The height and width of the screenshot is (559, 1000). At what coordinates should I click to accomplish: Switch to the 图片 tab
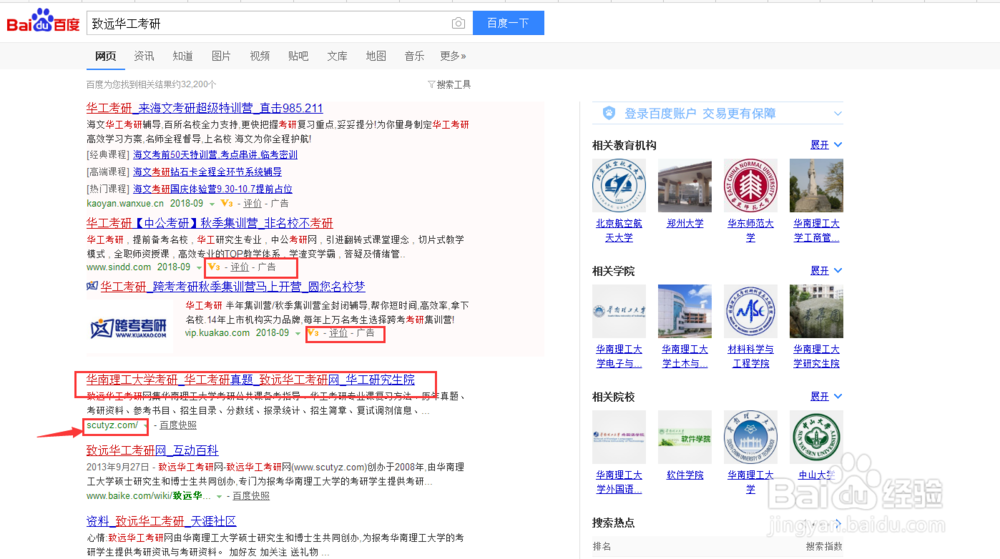tap(221, 56)
